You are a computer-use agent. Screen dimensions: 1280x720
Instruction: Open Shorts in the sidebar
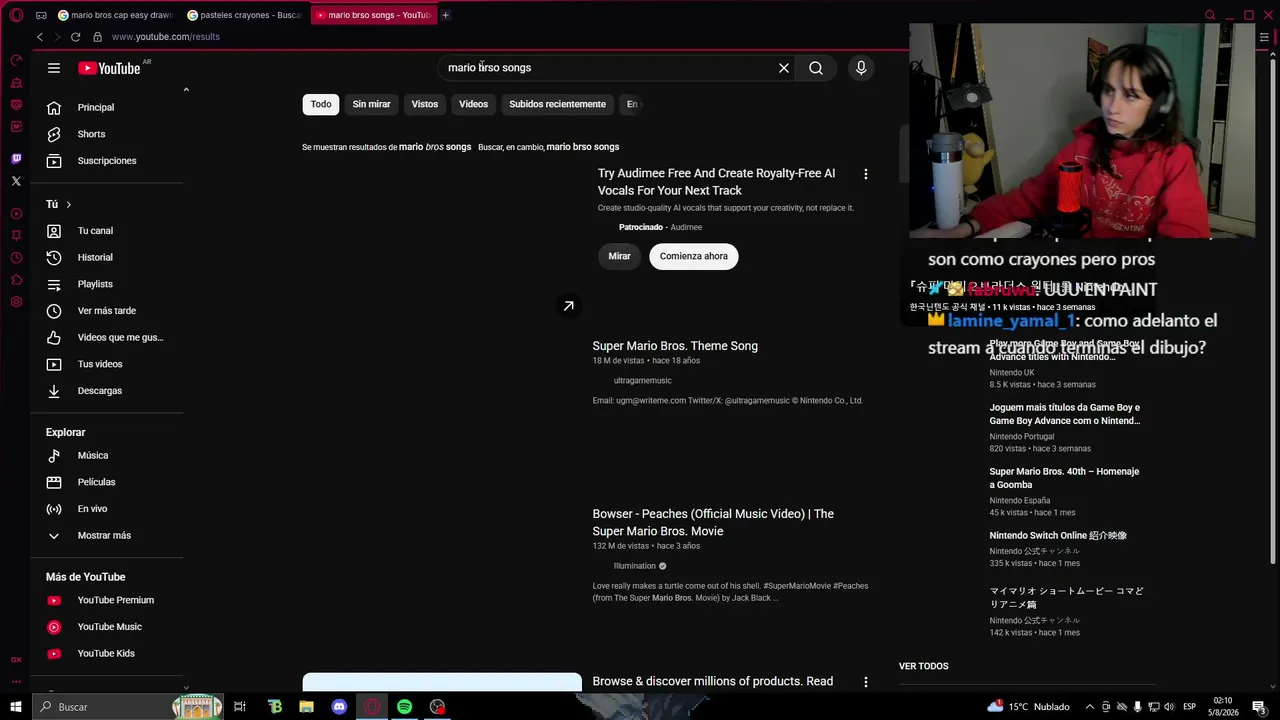(x=107, y=134)
